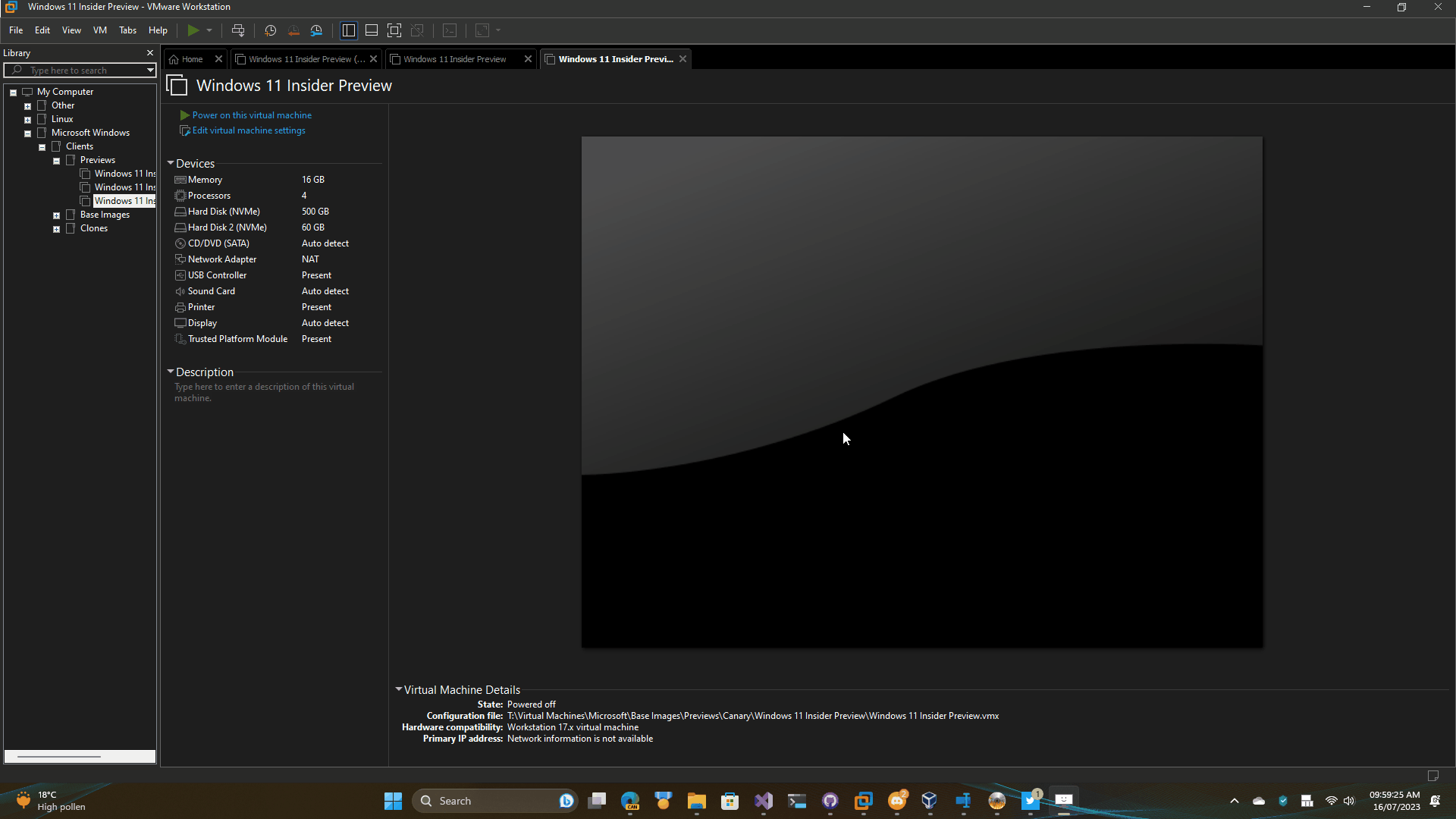The height and width of the screenshot is (819, 1456).
Task: Enter full screen mode via bracket icon
Action: (x=394, y=30)
